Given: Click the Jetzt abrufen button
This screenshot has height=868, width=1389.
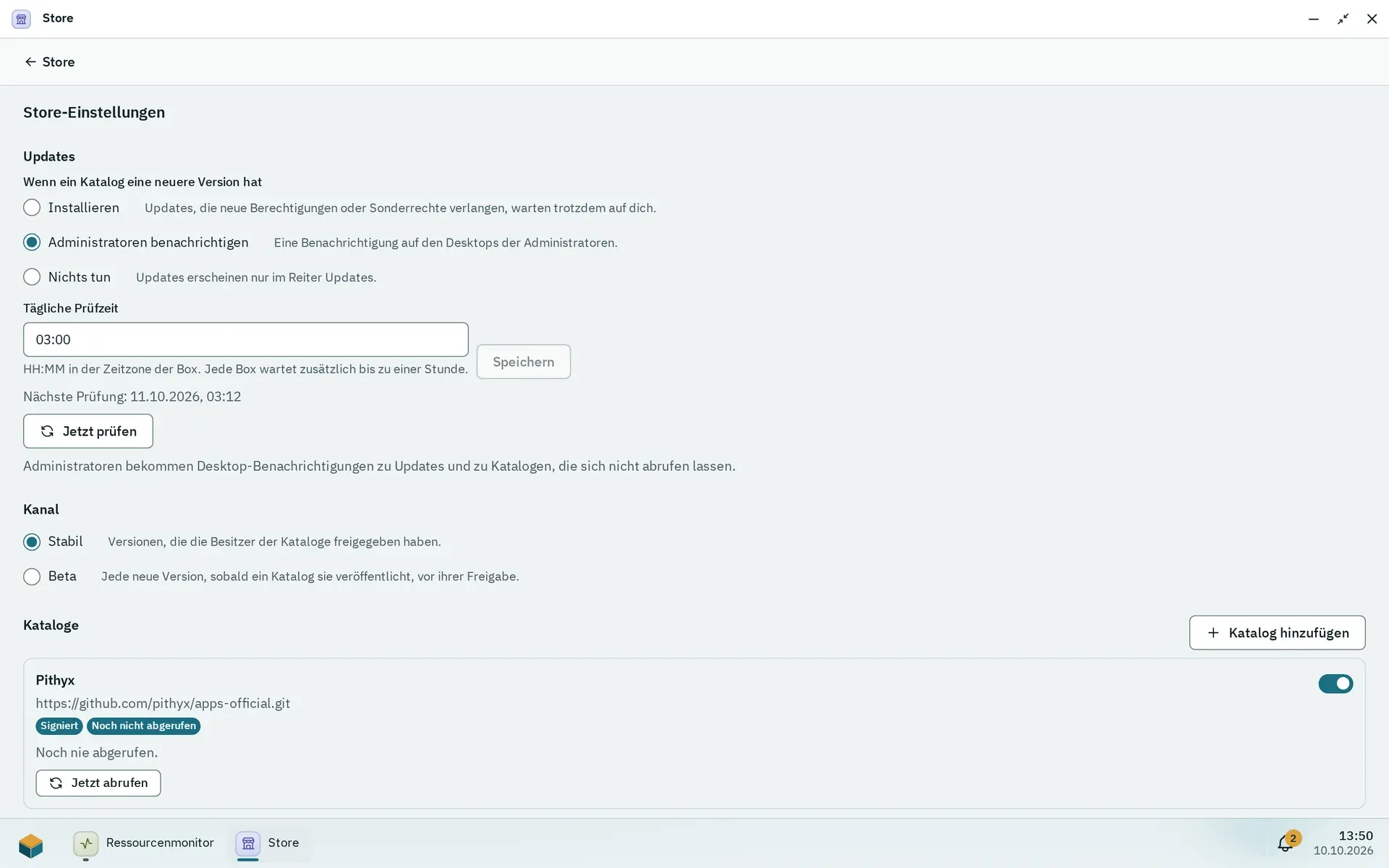Looking at the screenshot, I should pos(98,783).
